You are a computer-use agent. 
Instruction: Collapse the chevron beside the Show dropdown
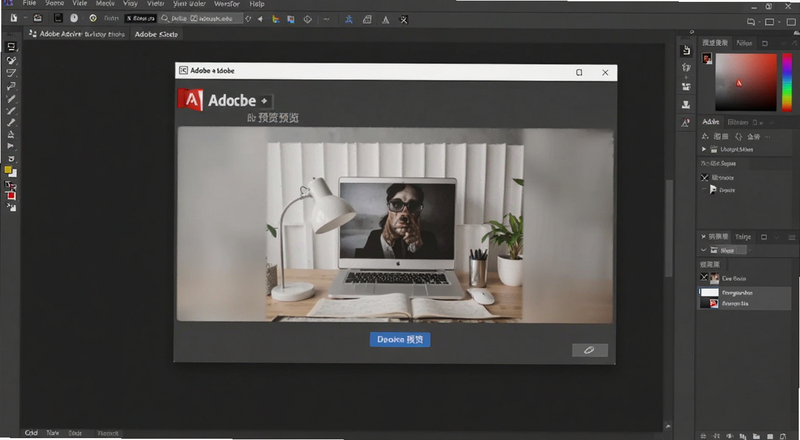click(x=704, y=250)
